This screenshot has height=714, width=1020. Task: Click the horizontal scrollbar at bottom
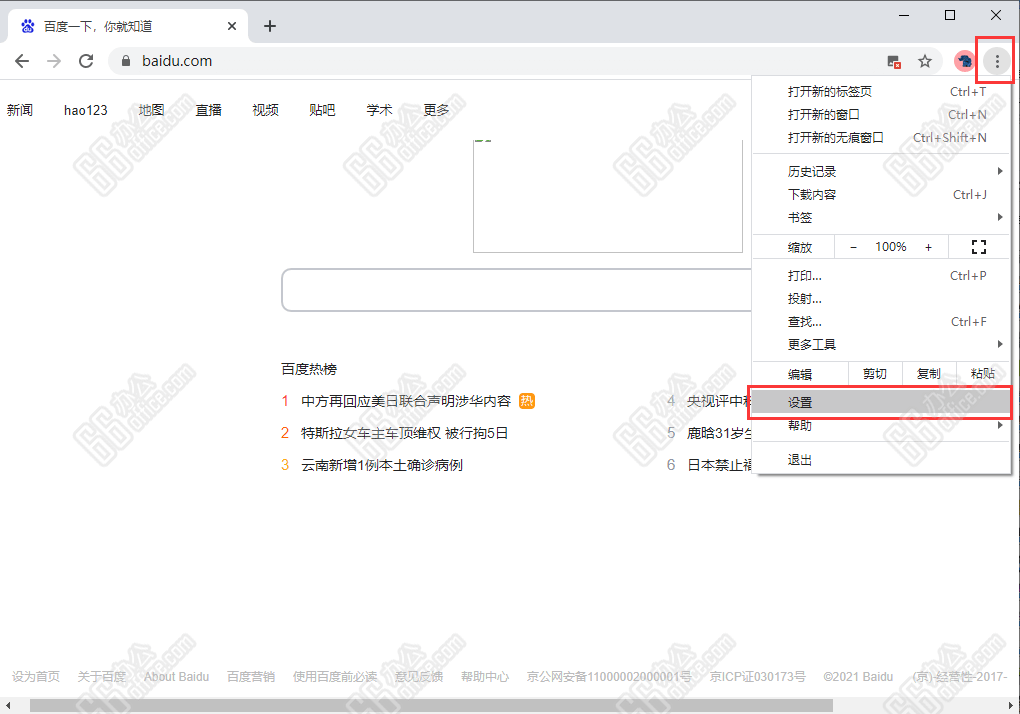tap(430, 705)
